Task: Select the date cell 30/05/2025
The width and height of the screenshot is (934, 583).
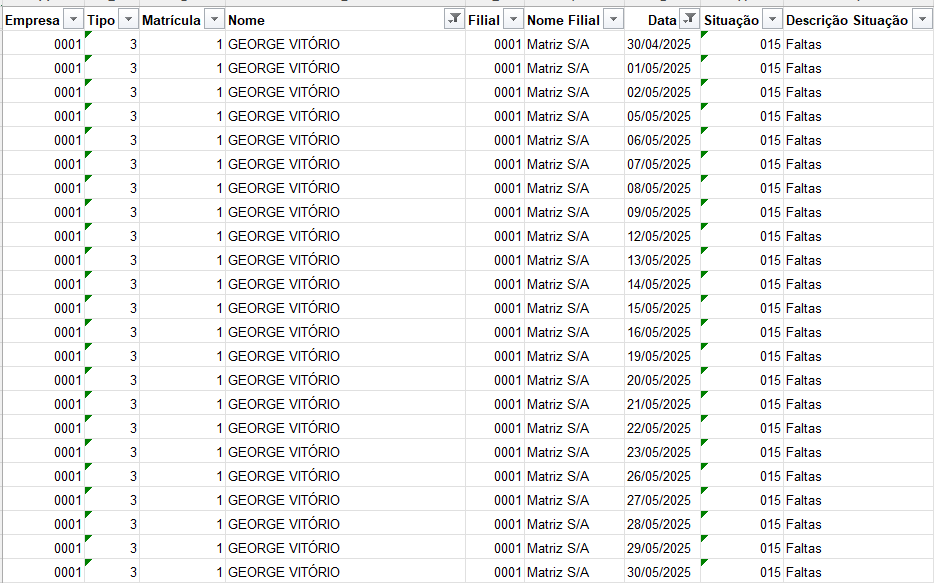Action: coord(659,573)
